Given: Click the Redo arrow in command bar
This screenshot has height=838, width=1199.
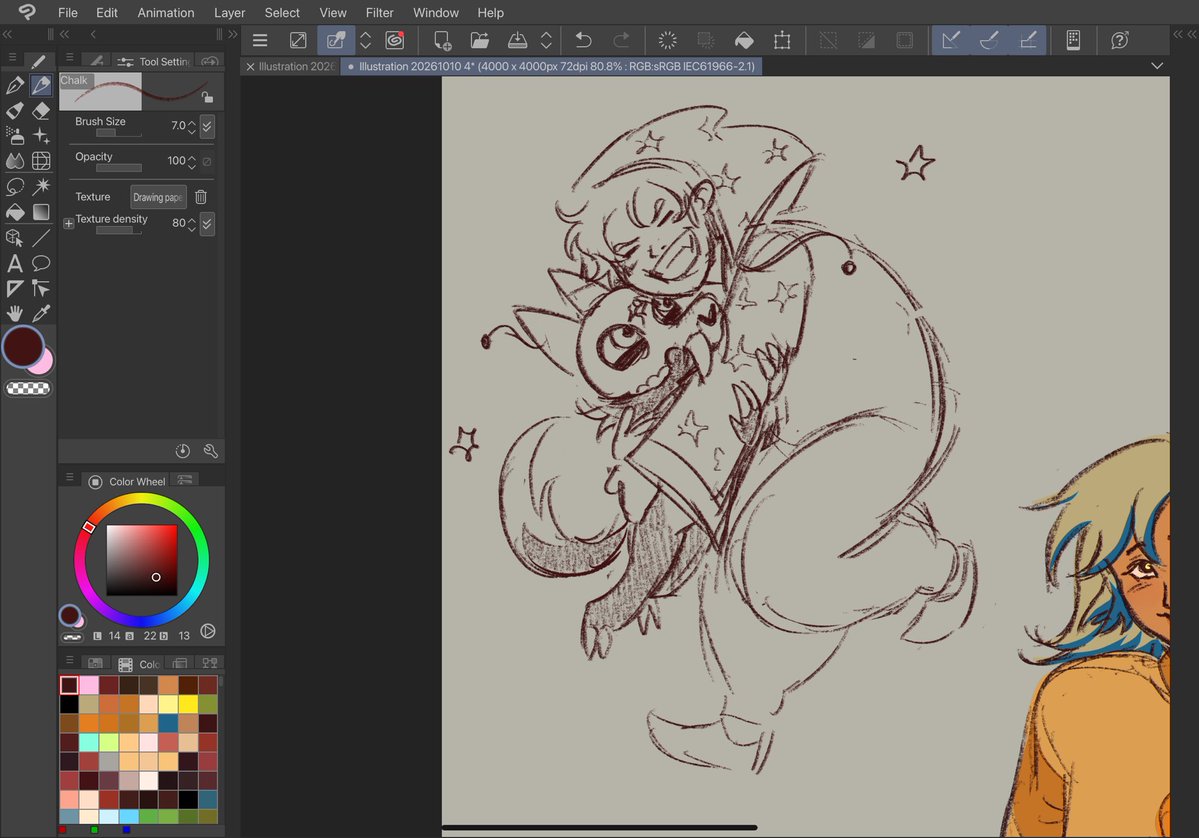Looking at the screenshot, I should (622, 41).
